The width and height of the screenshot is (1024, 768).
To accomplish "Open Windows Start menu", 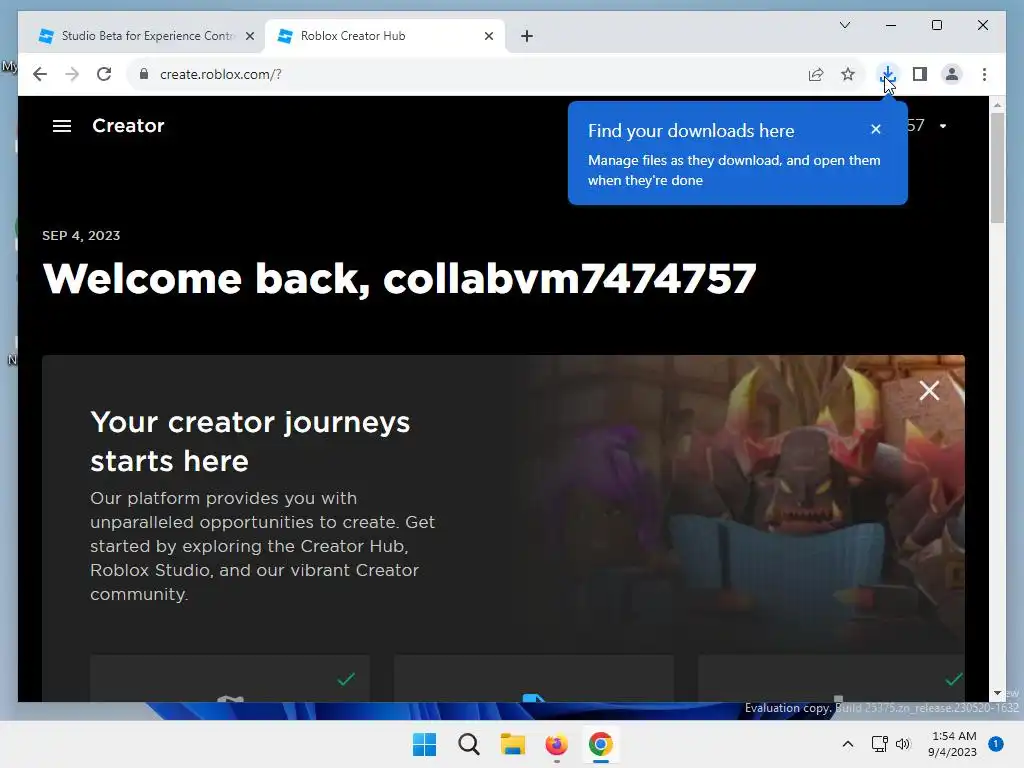I will click(424, 744).
